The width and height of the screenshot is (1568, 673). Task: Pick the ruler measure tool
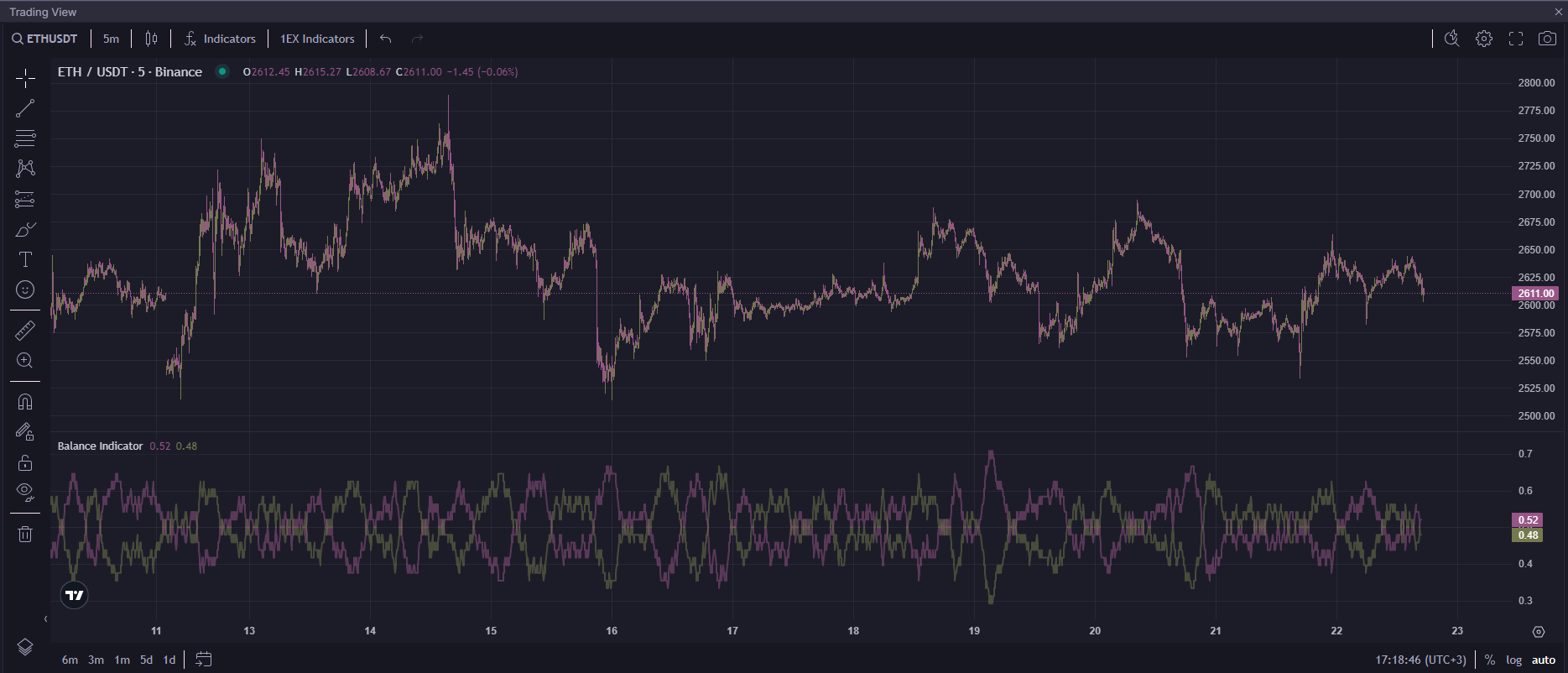tap(25, 331)
